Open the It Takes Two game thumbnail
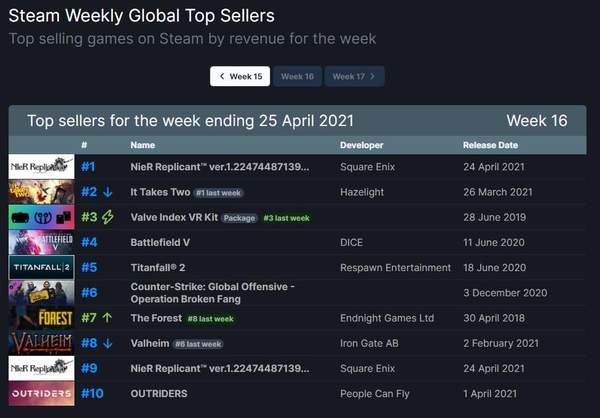 coord(41,192)
